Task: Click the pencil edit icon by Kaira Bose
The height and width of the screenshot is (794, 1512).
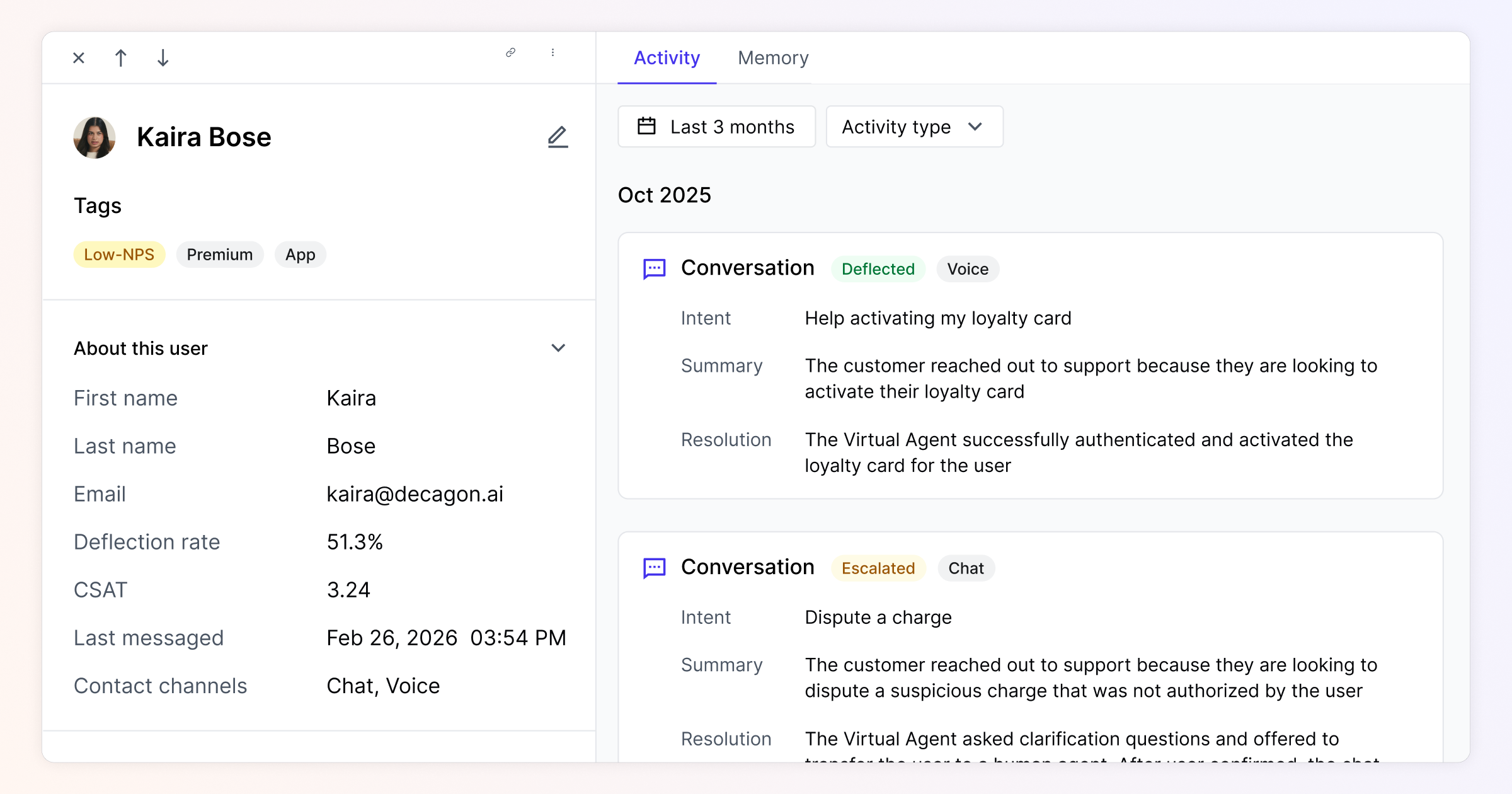Action: pos(558,137)
